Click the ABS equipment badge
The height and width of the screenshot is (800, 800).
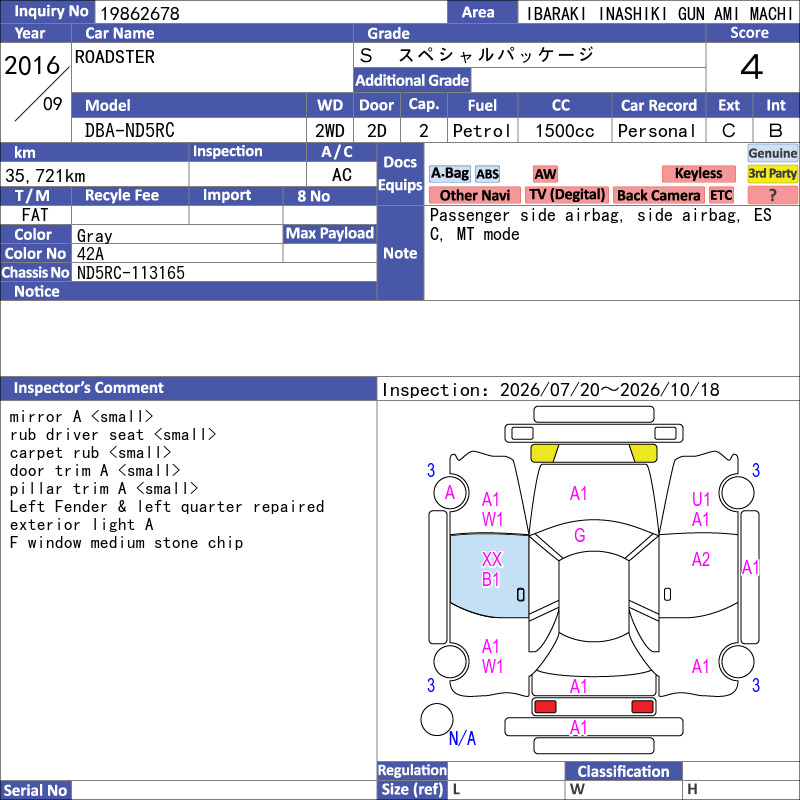click(487, 174)
